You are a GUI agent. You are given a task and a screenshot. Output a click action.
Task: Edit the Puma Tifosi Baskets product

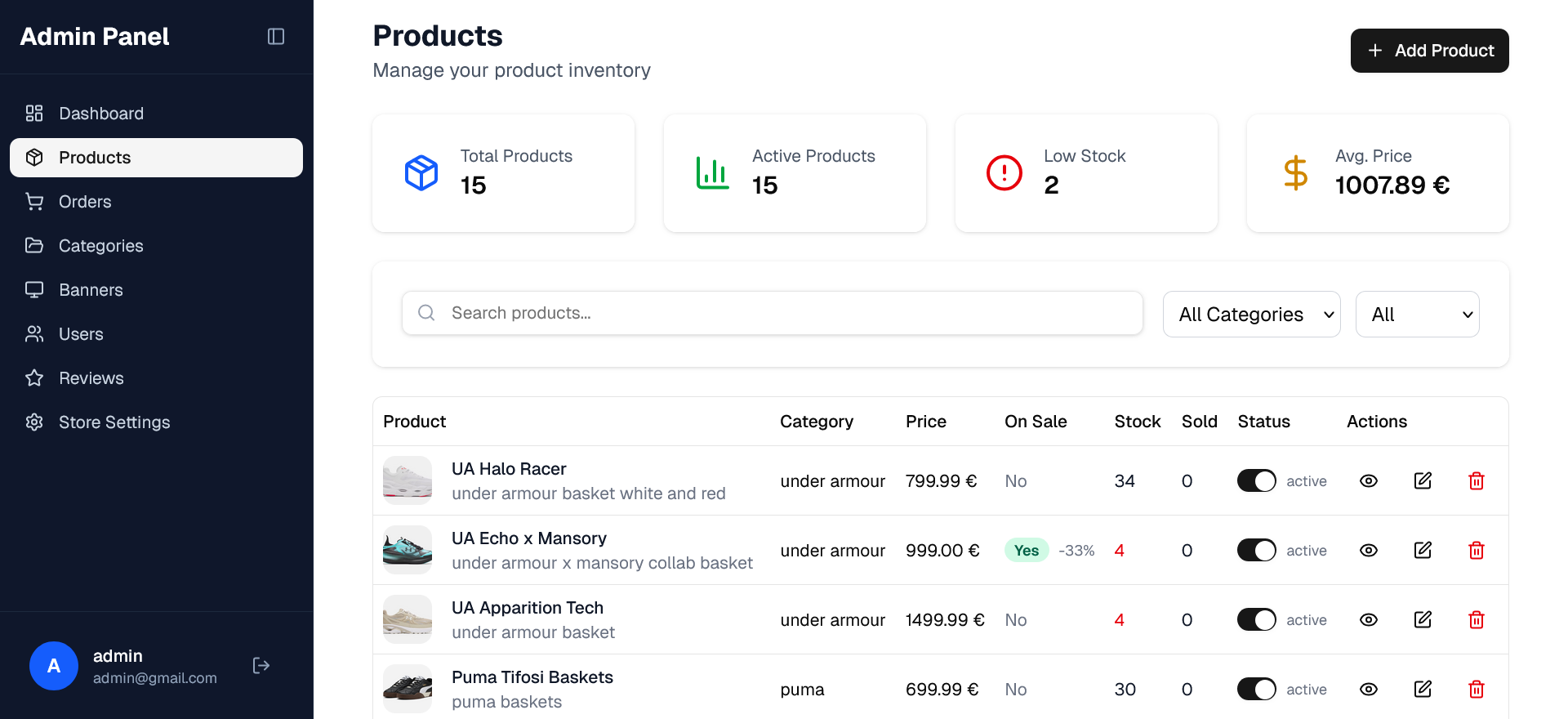click(x=1423, y=690)
